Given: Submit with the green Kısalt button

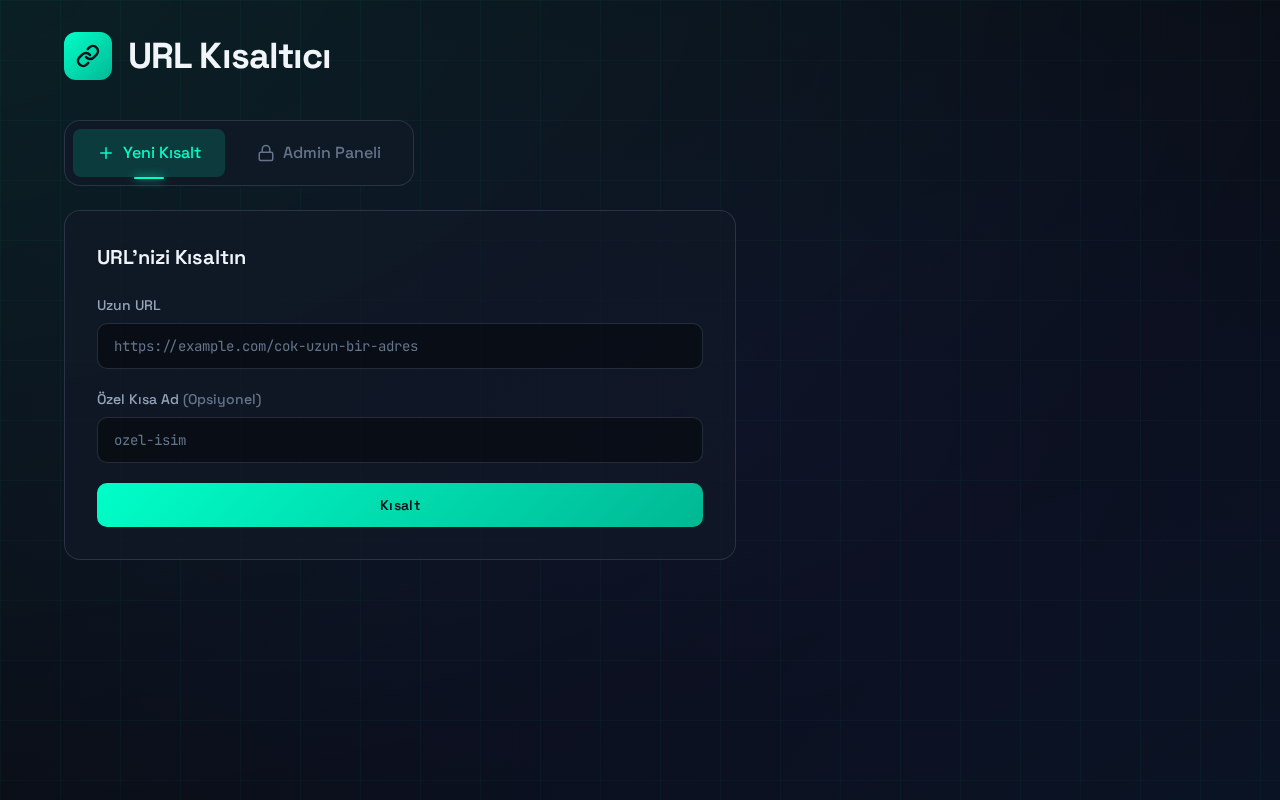Looking at the screenshot, I should (x=400, y=505).
